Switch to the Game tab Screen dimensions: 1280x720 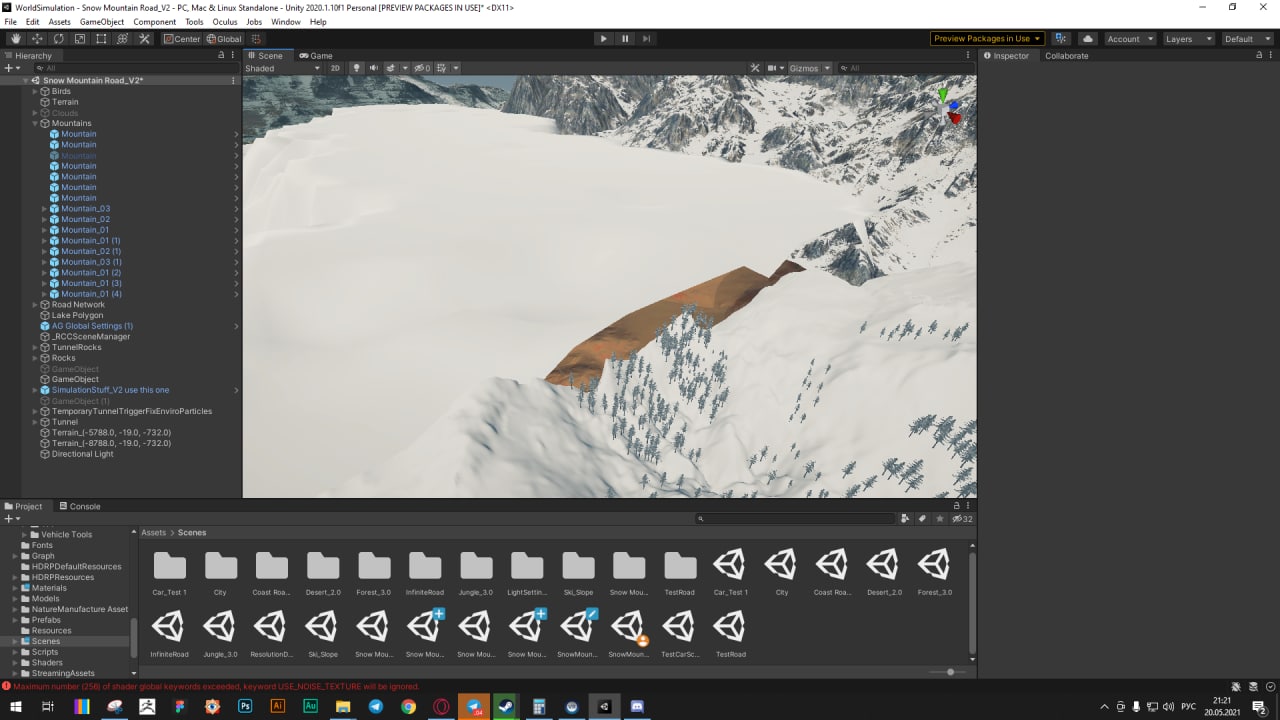pyautogui.click(x=316, y=56)
